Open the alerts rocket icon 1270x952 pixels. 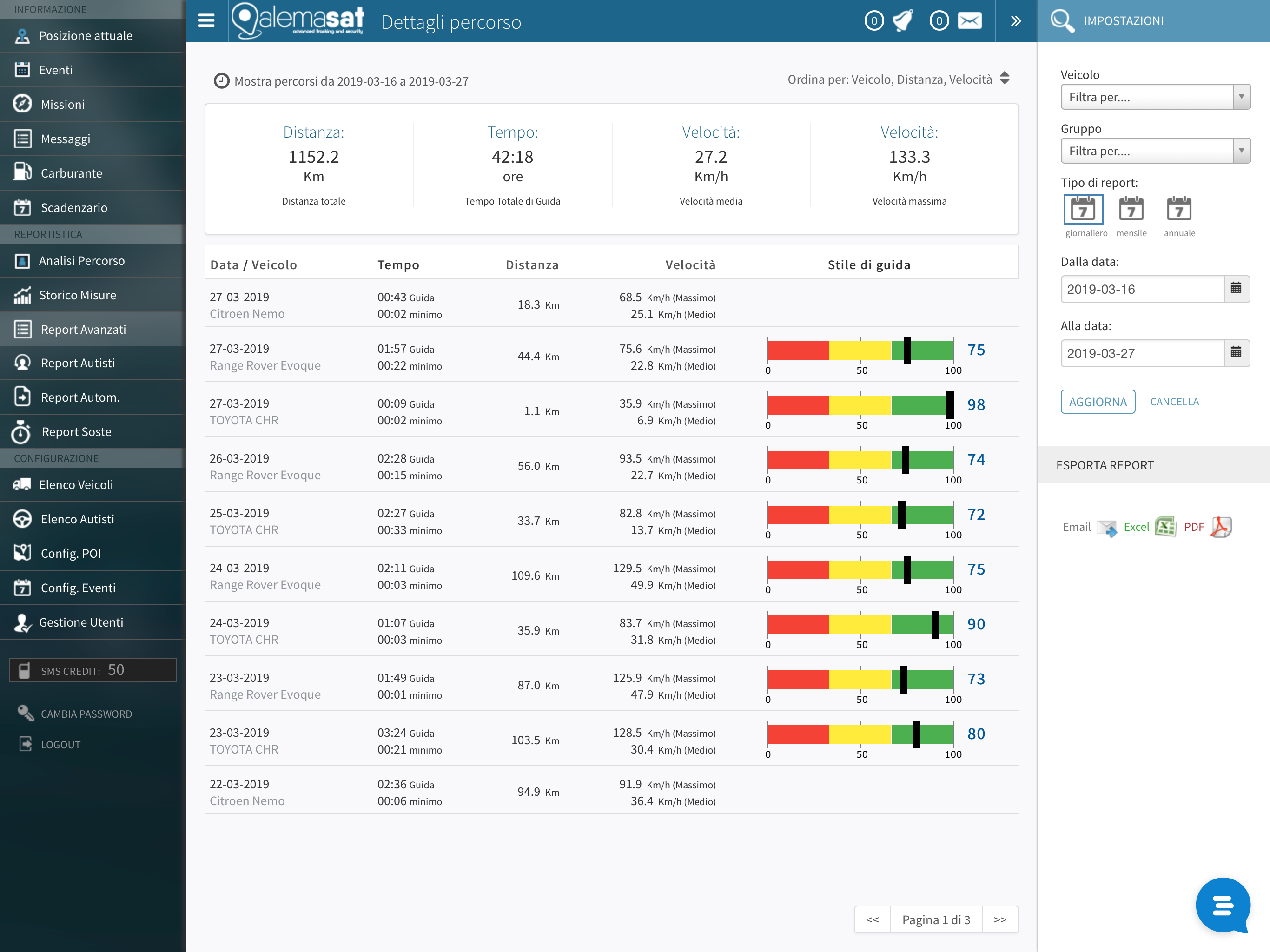coord(903,20)
